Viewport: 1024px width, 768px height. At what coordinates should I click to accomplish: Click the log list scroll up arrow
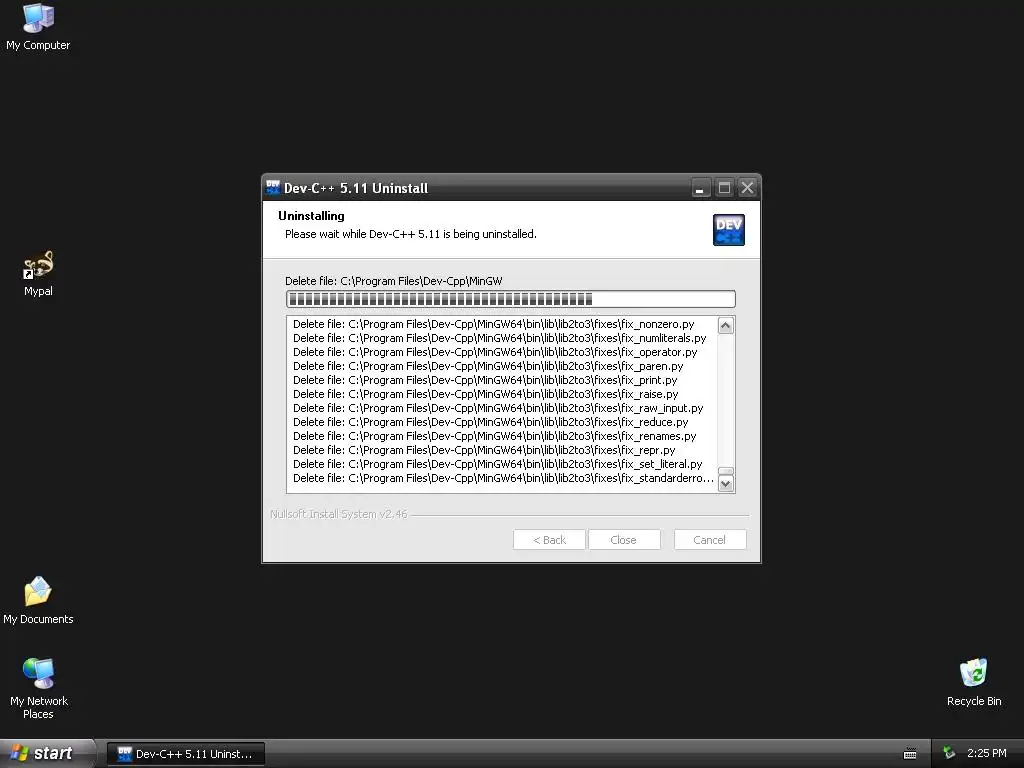pyautogui.click(x=726, y=325)
